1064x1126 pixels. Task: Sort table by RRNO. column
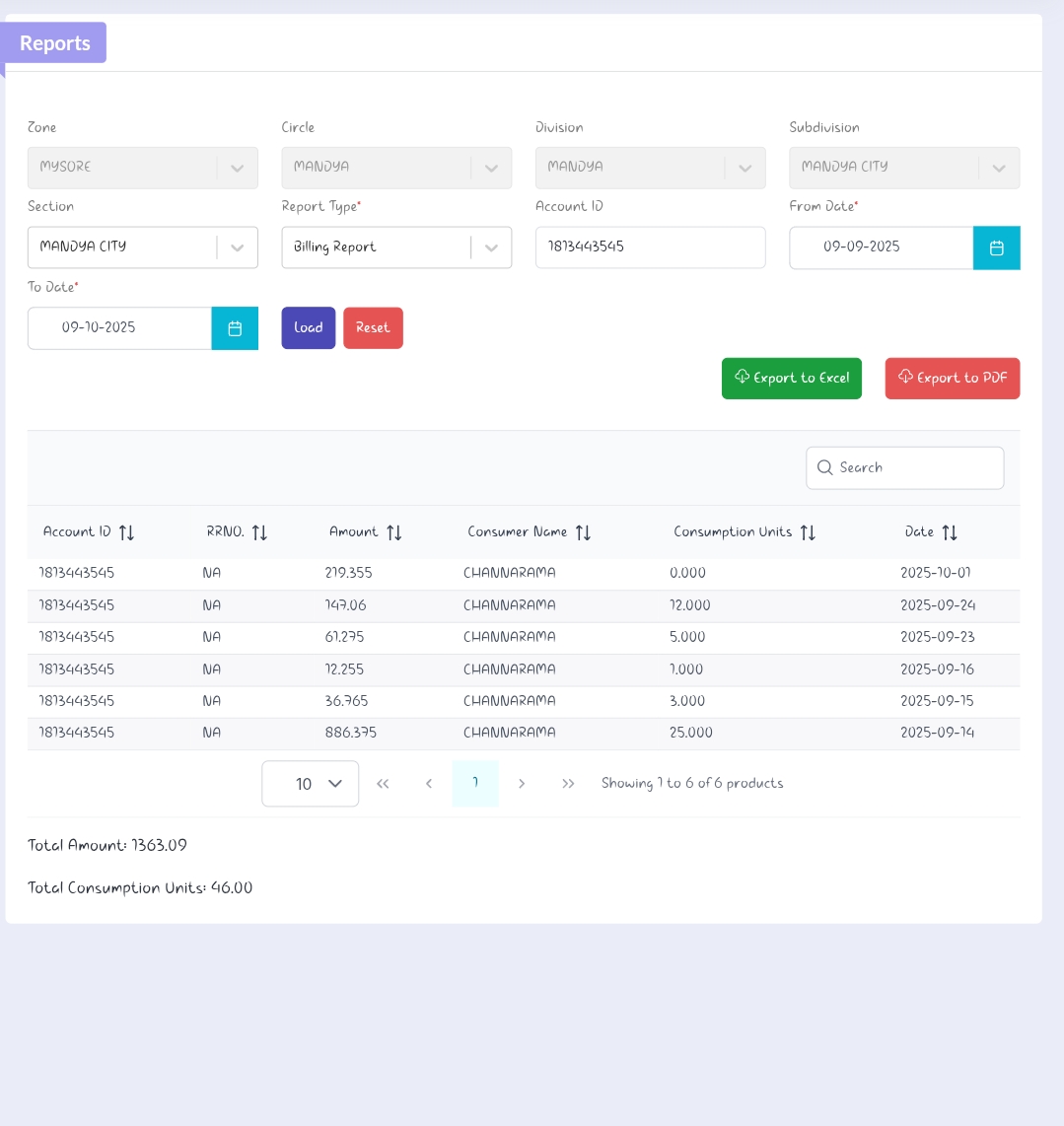coord(259,532)
